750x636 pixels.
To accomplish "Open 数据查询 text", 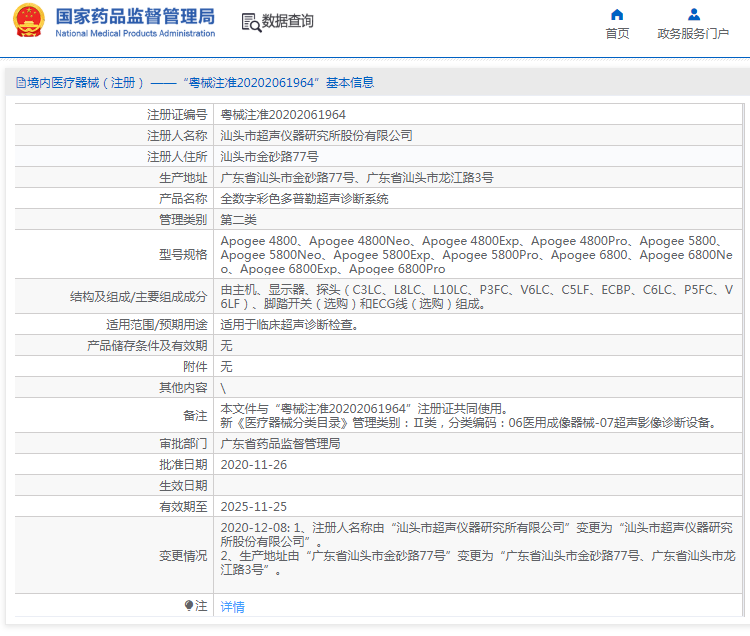I will [x=287, y=21].
